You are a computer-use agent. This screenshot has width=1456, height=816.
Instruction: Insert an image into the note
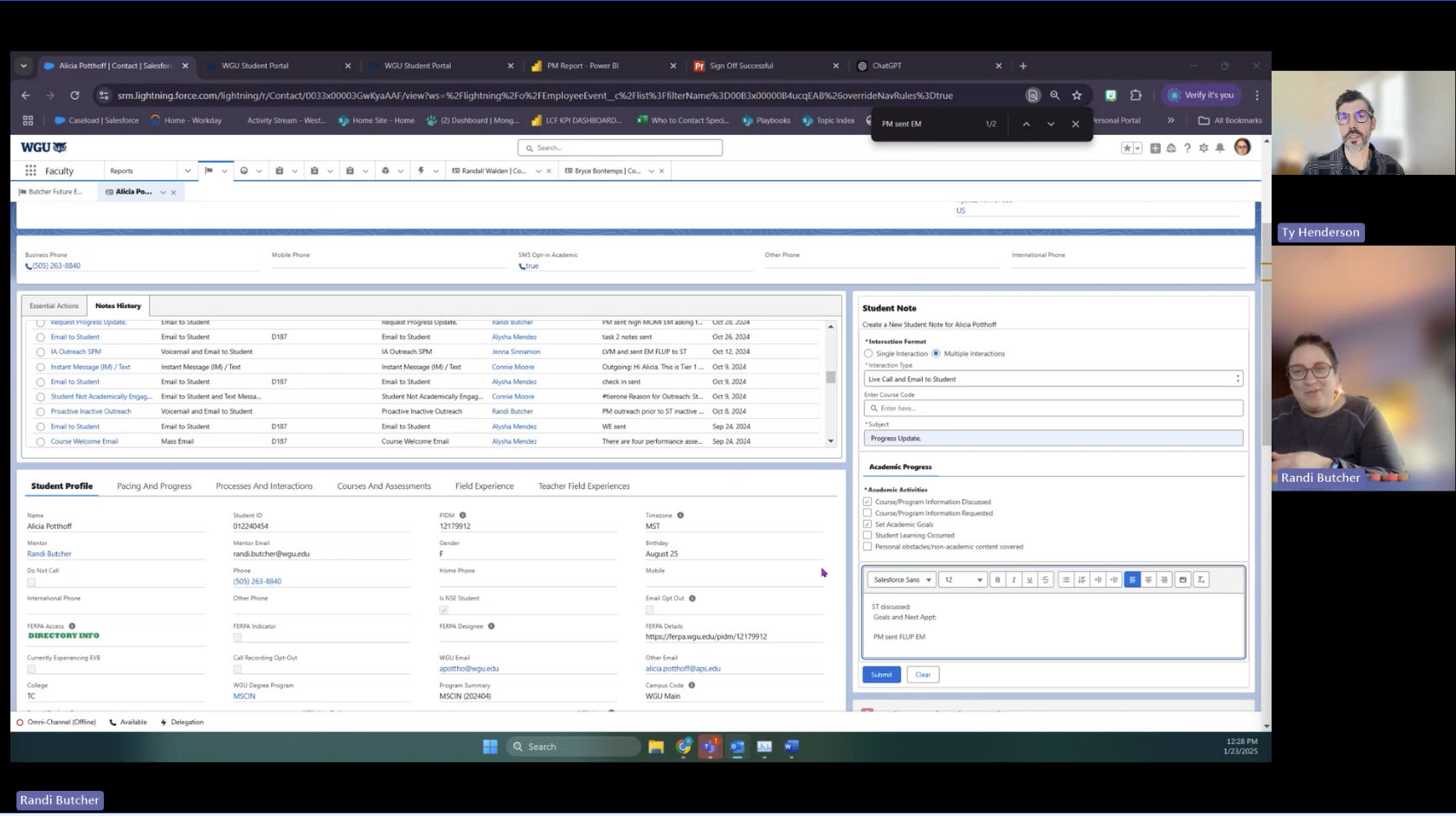(x=1182, y=580)
